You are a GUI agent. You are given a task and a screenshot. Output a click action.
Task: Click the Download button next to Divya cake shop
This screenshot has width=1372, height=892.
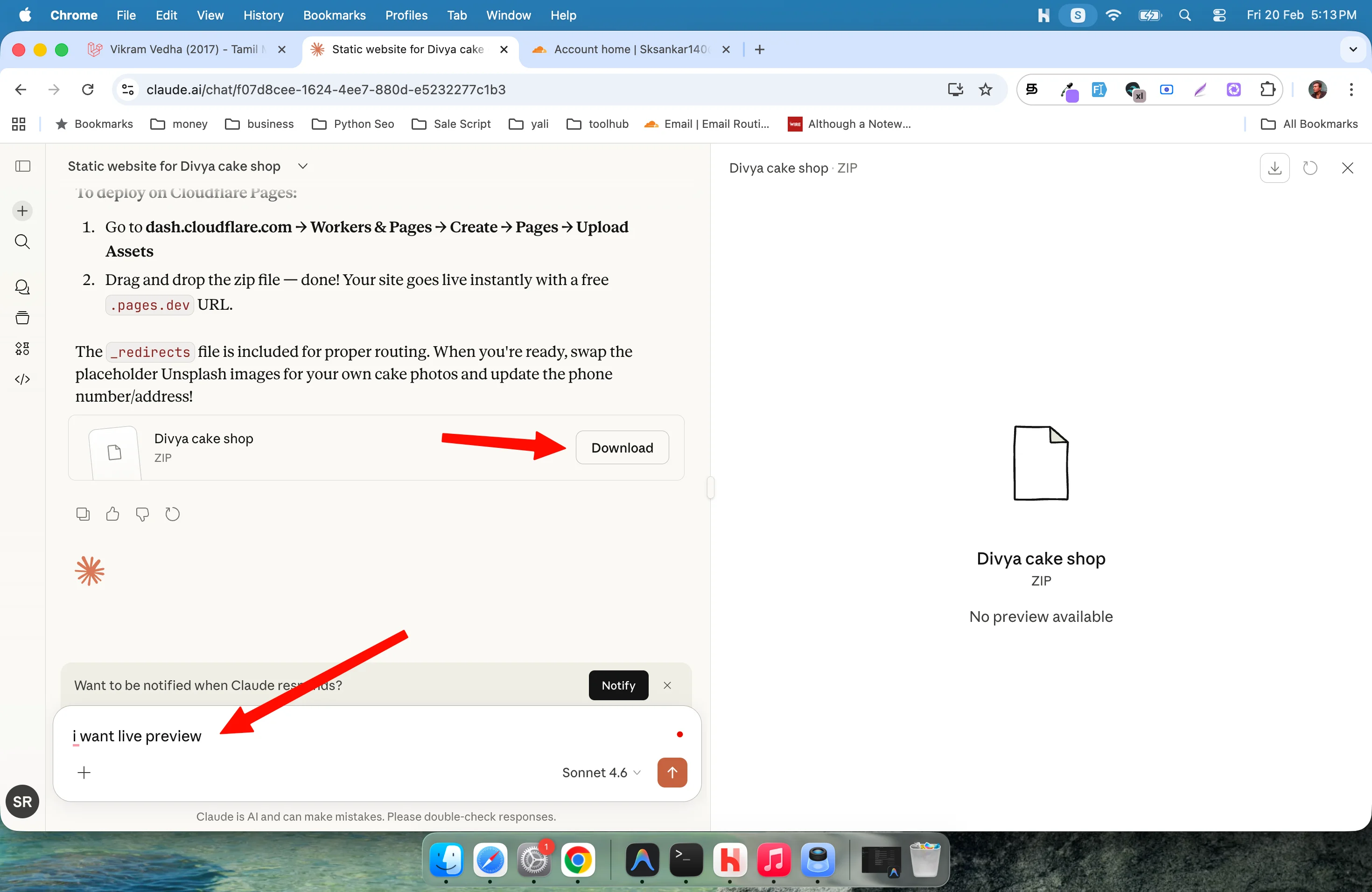click(x=622, y=447)
